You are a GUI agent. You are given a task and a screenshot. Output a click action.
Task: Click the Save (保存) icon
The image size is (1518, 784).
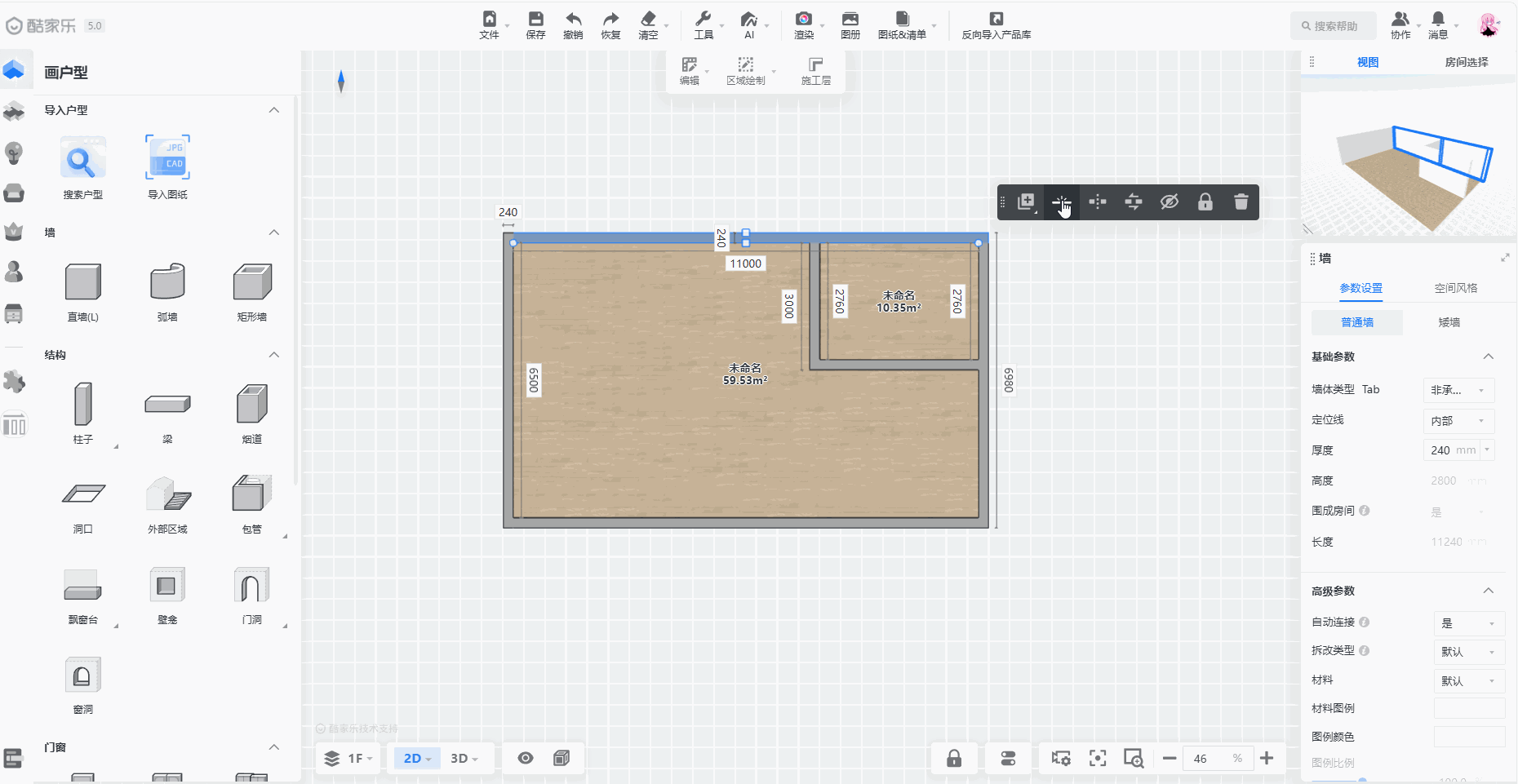(535, 24)
